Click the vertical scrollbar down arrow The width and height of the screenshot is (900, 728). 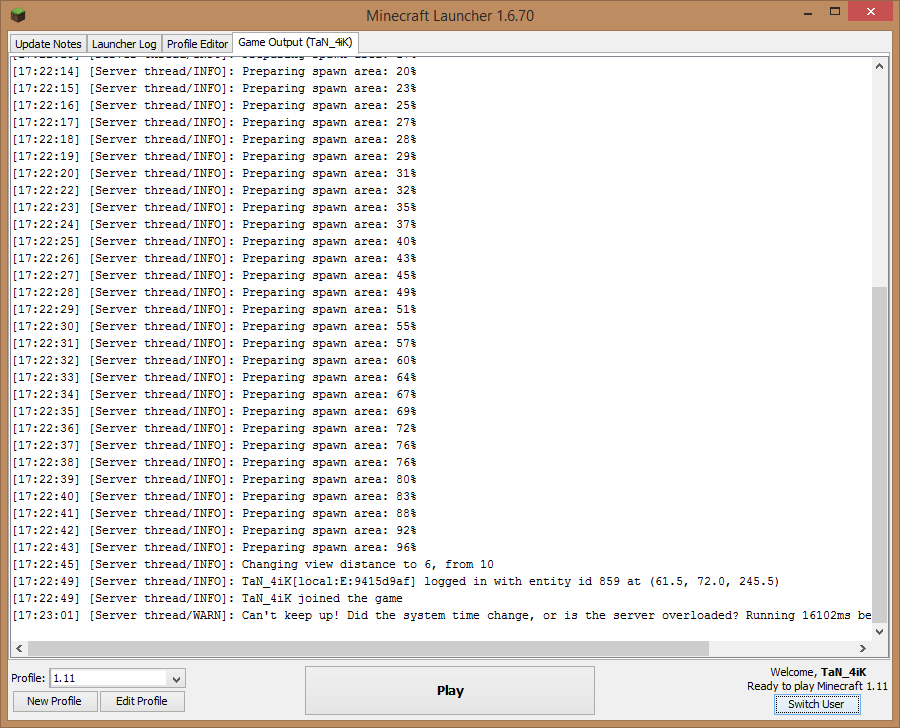(879, 632)
